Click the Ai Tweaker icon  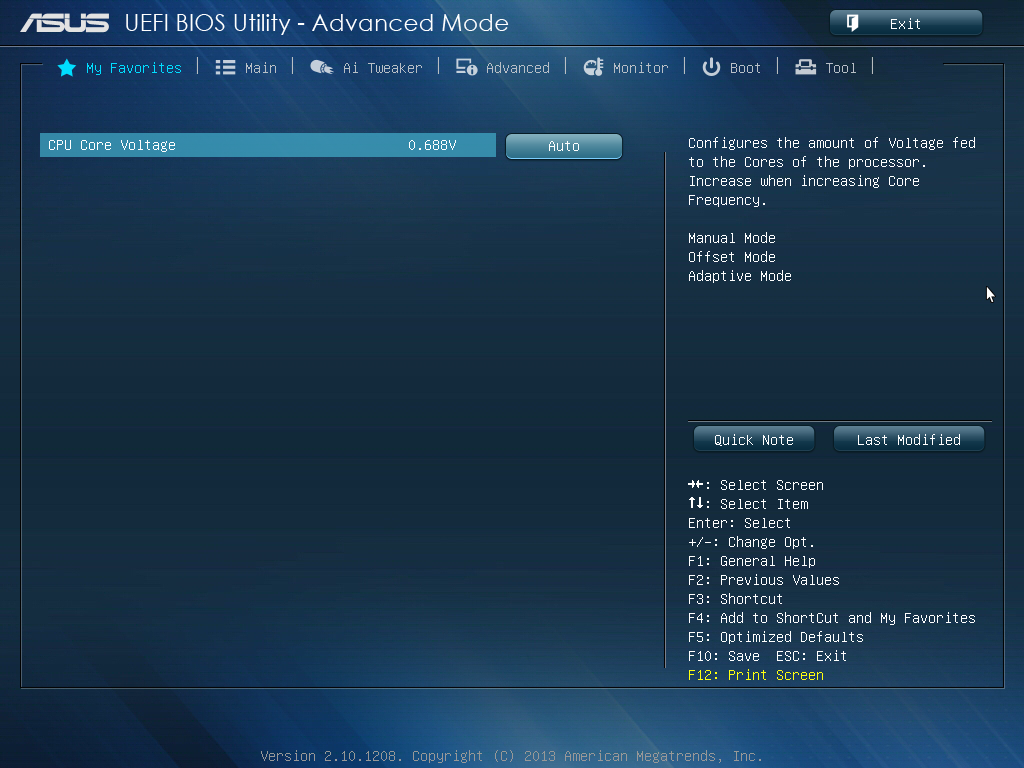[x=321, y=67]
